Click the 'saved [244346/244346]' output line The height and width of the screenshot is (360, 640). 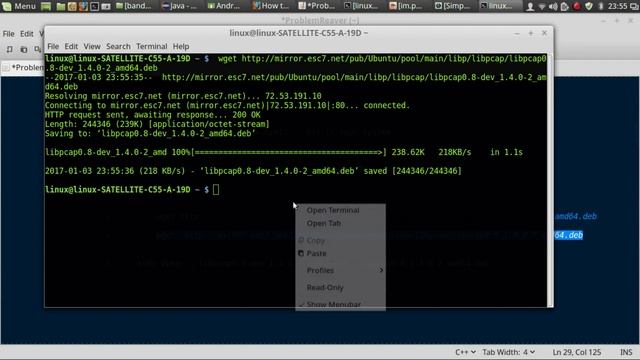pos(253,171)
